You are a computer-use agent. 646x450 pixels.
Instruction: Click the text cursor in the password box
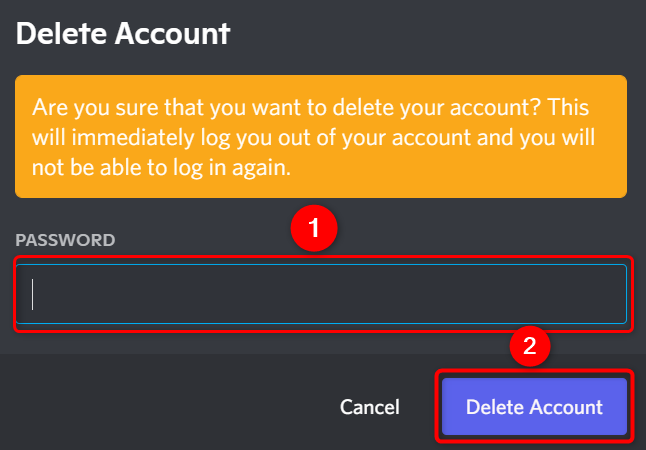33,294
